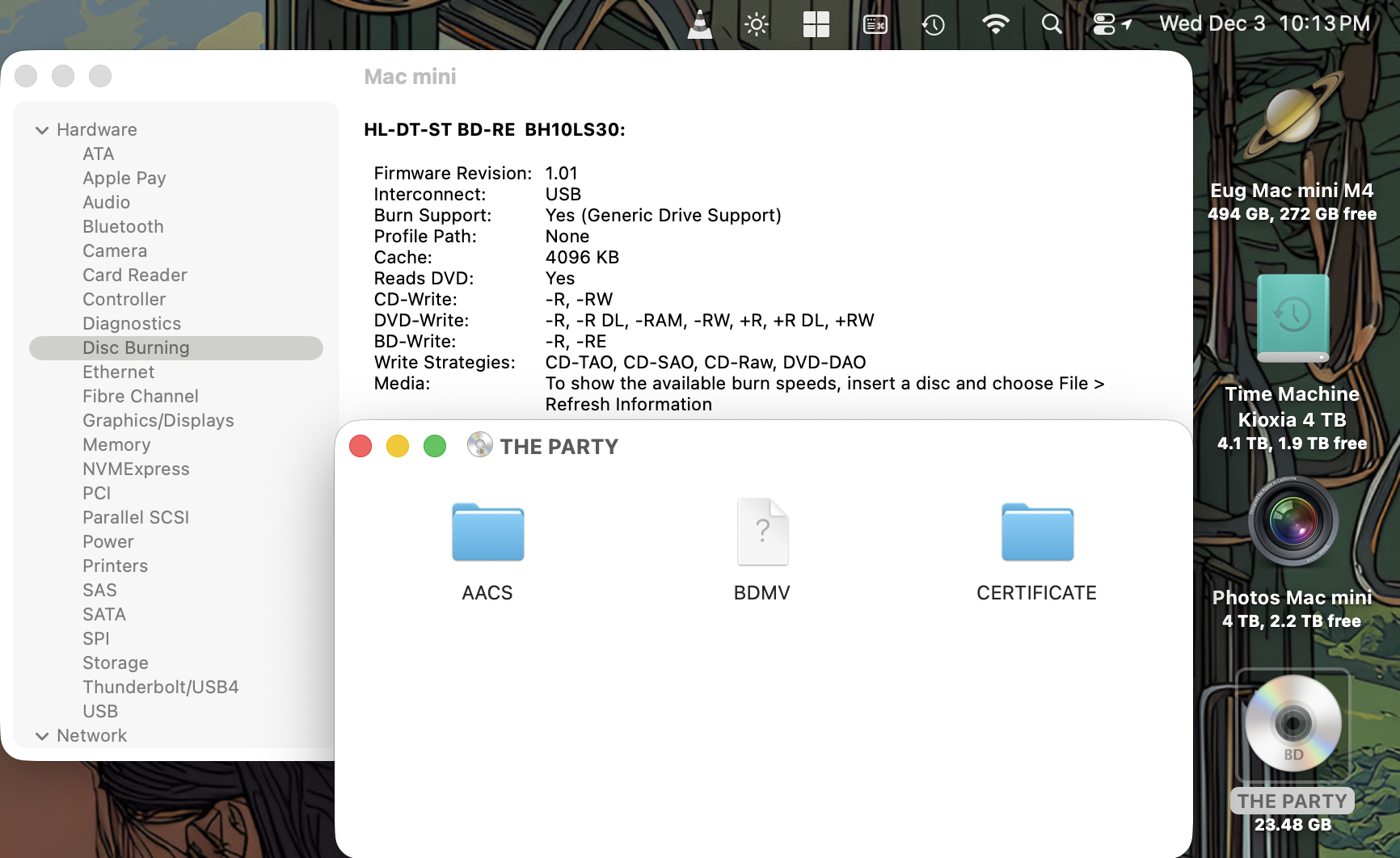This screenshot has height=858, width=1400.
Task: Open VLC cone menu bar icon
Action: pyautogui.click(x=699, y=24)
